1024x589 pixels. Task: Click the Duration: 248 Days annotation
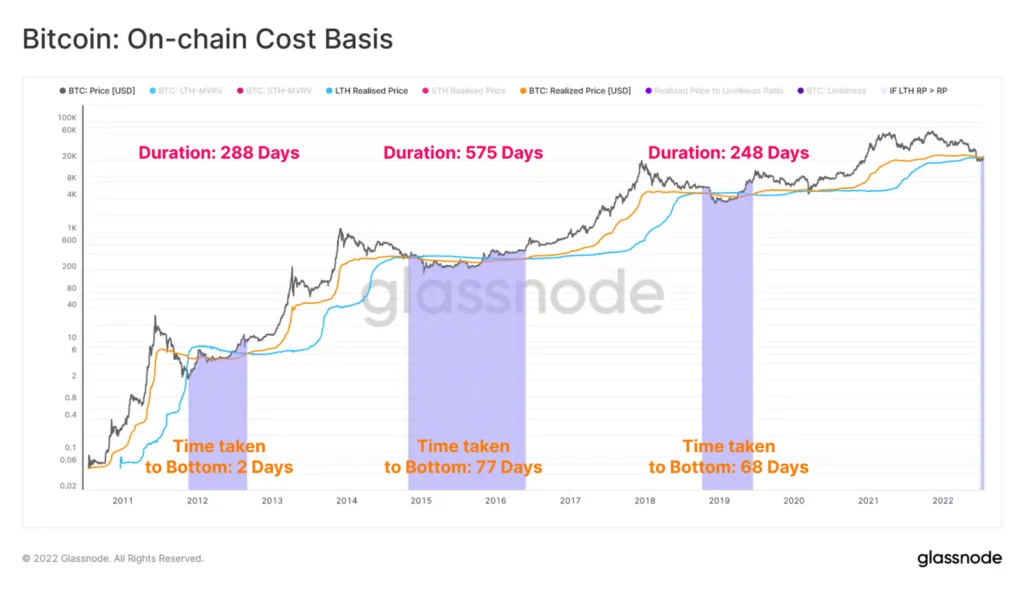(x=728, y=153)
